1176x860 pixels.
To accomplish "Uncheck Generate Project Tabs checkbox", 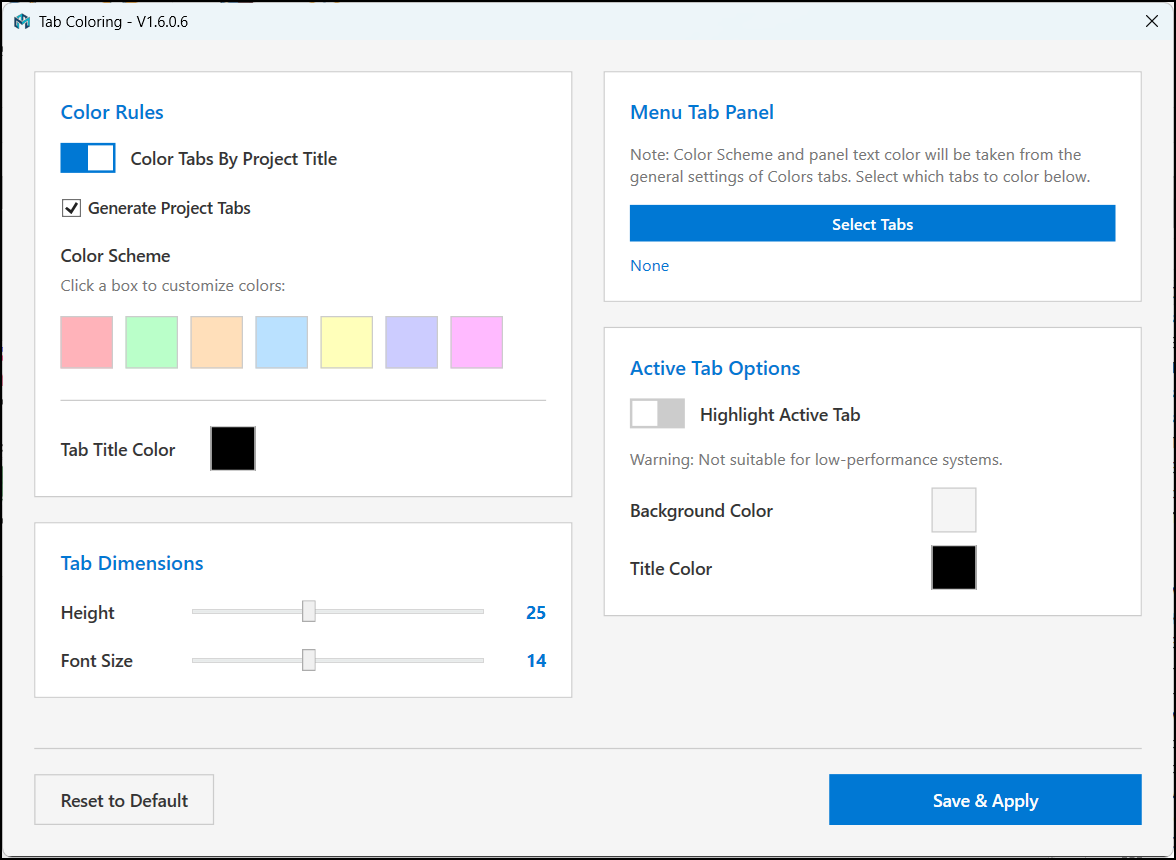I will click(x=71, y=208).
